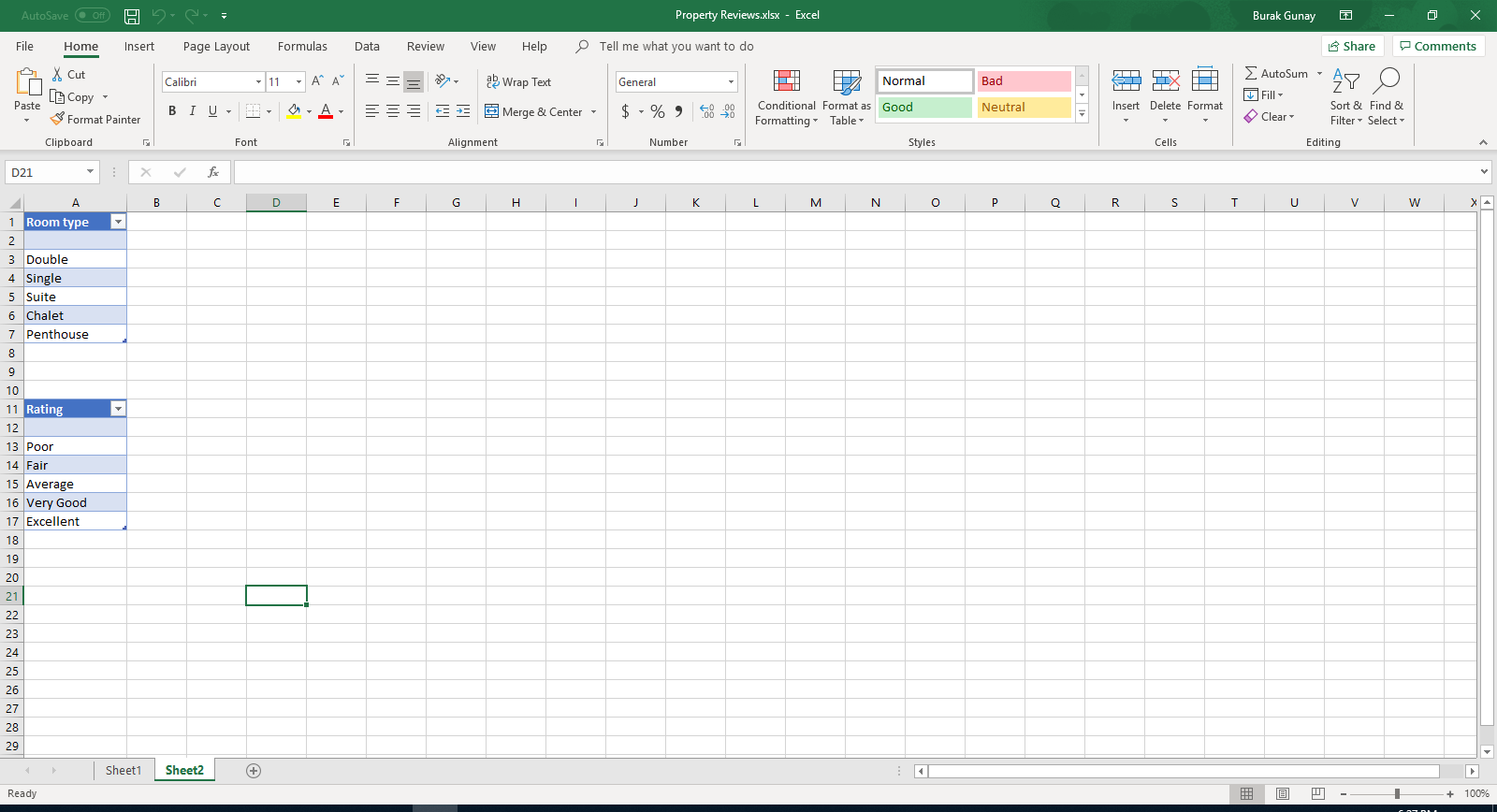Image resolution: width=1497 pixels, height=812 pixels.
Task: Click the Copy button
Action: [x=72, y=97]
